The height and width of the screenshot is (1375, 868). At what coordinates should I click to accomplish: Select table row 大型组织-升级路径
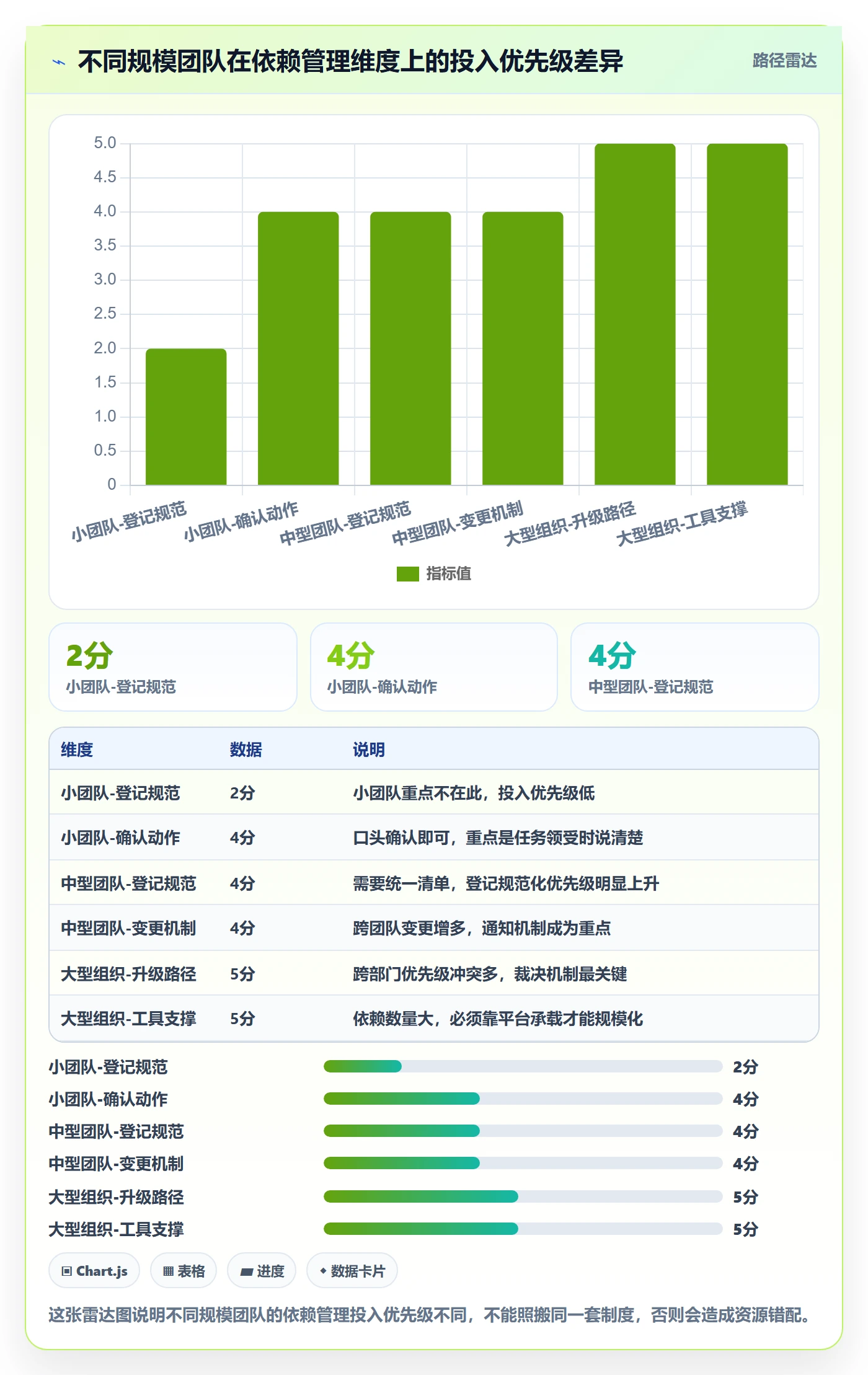[x=434, y=973]
